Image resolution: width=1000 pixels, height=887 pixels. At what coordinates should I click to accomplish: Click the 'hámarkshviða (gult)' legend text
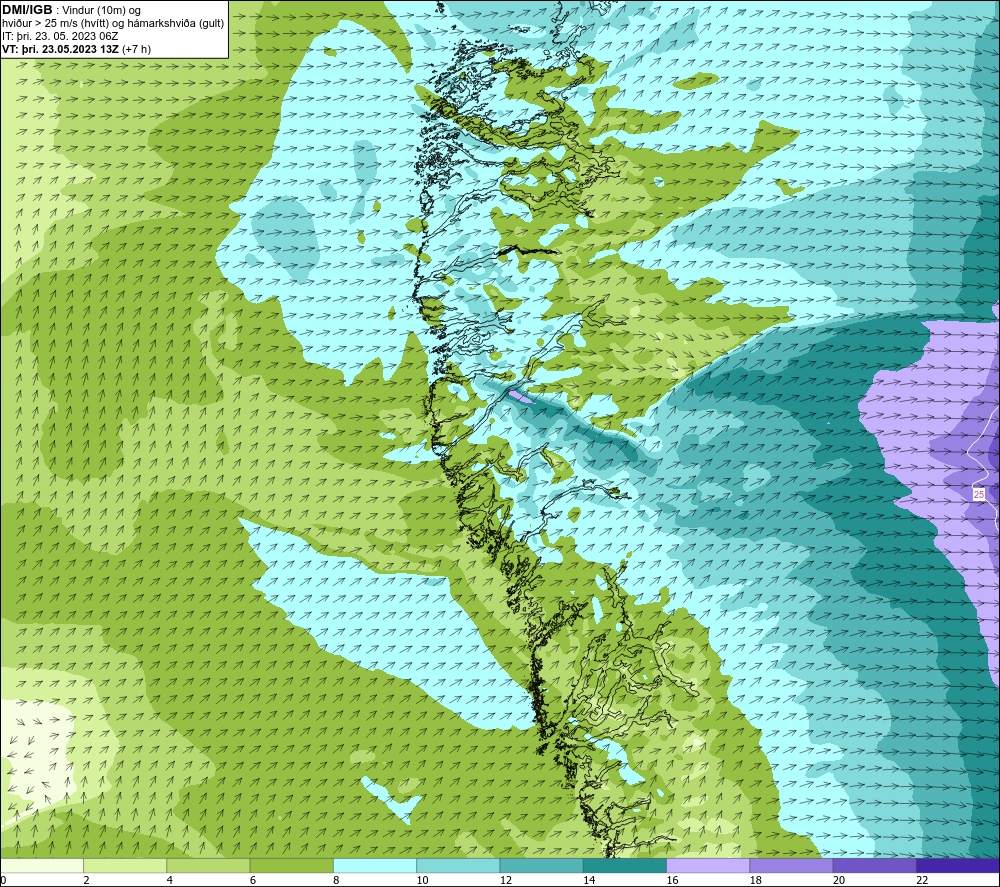click(x=178, y=24)
